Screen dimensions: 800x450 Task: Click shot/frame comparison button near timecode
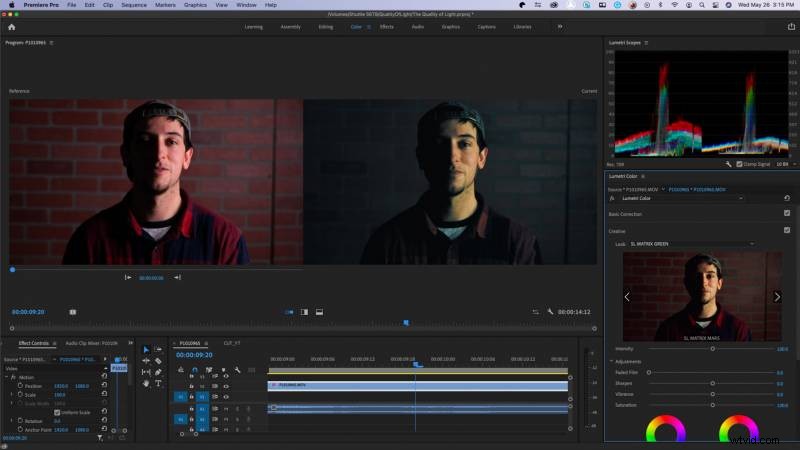pos(72,312)
